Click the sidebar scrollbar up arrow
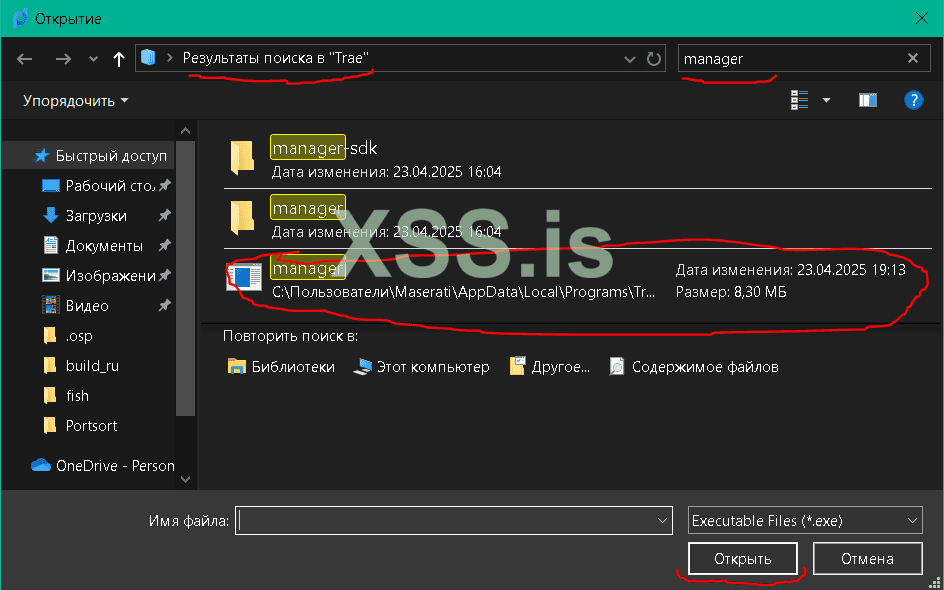This screenshot has height=590, width=944. 185,131
